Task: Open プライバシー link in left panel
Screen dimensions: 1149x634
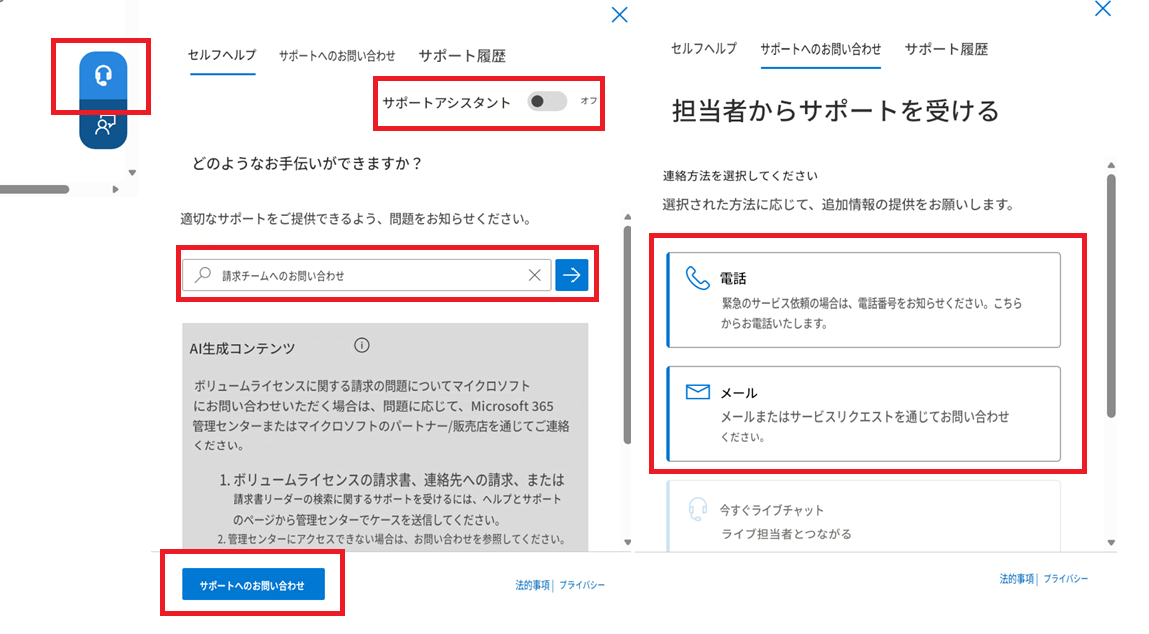Action: (x=583, y=585)
